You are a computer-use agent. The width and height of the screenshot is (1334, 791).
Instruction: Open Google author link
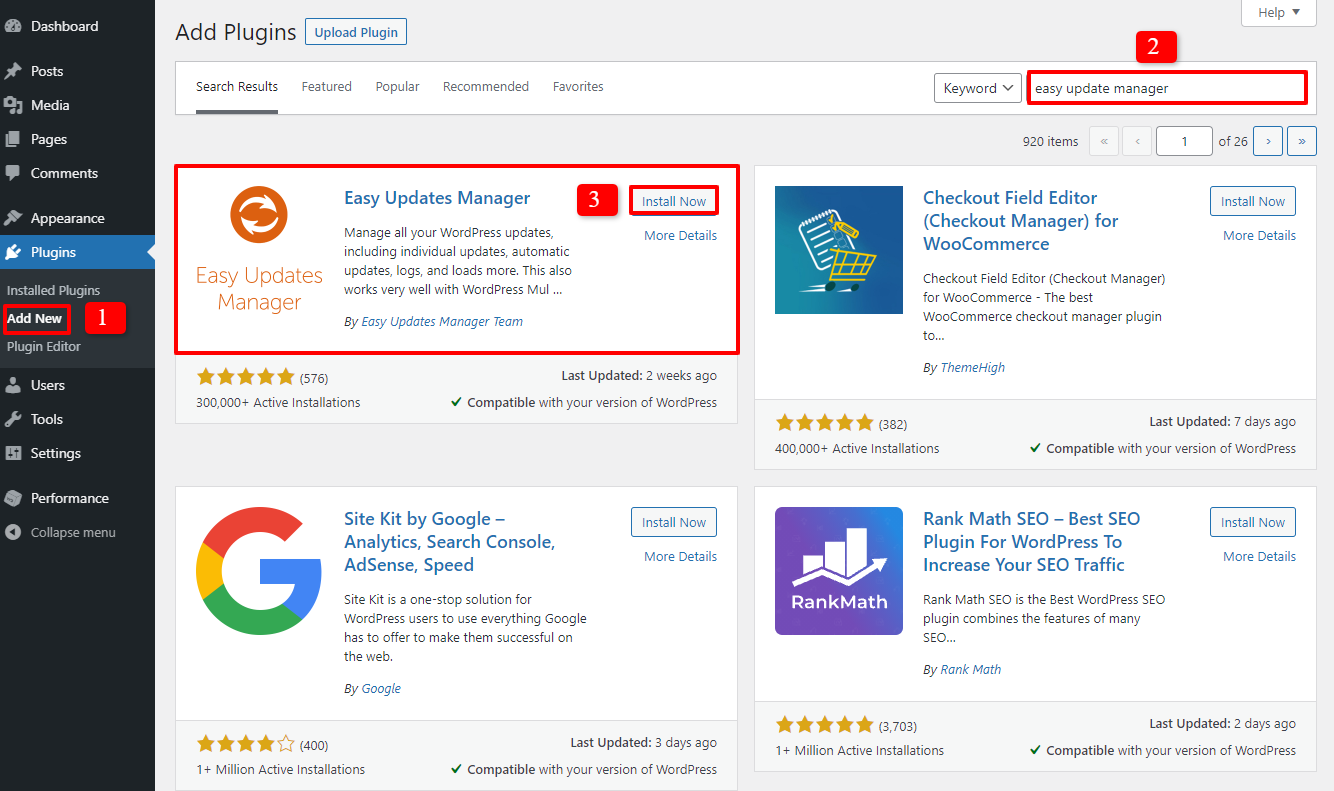tap(381, 688)
